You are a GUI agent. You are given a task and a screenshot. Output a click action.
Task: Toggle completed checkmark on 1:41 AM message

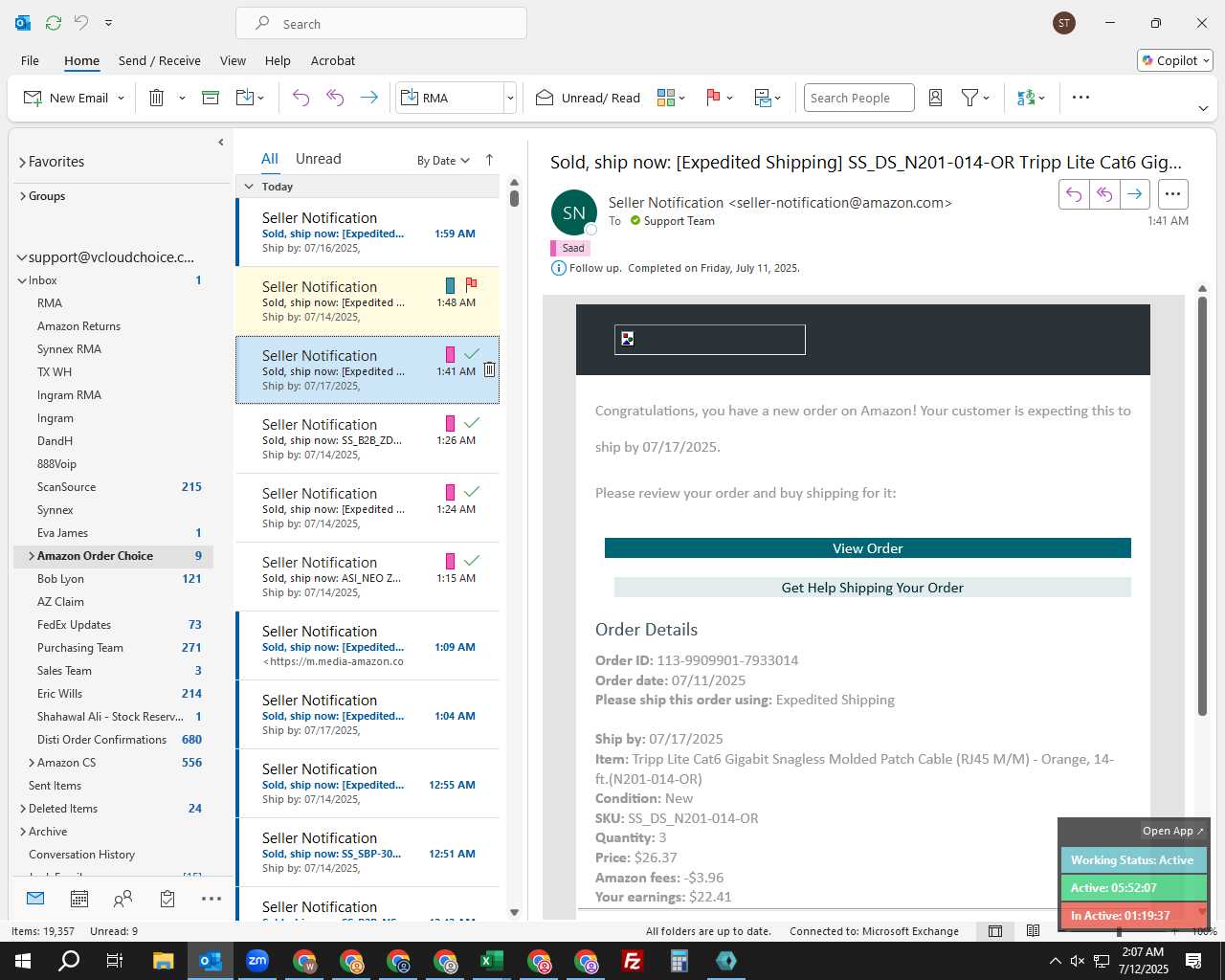click(471, 354)
